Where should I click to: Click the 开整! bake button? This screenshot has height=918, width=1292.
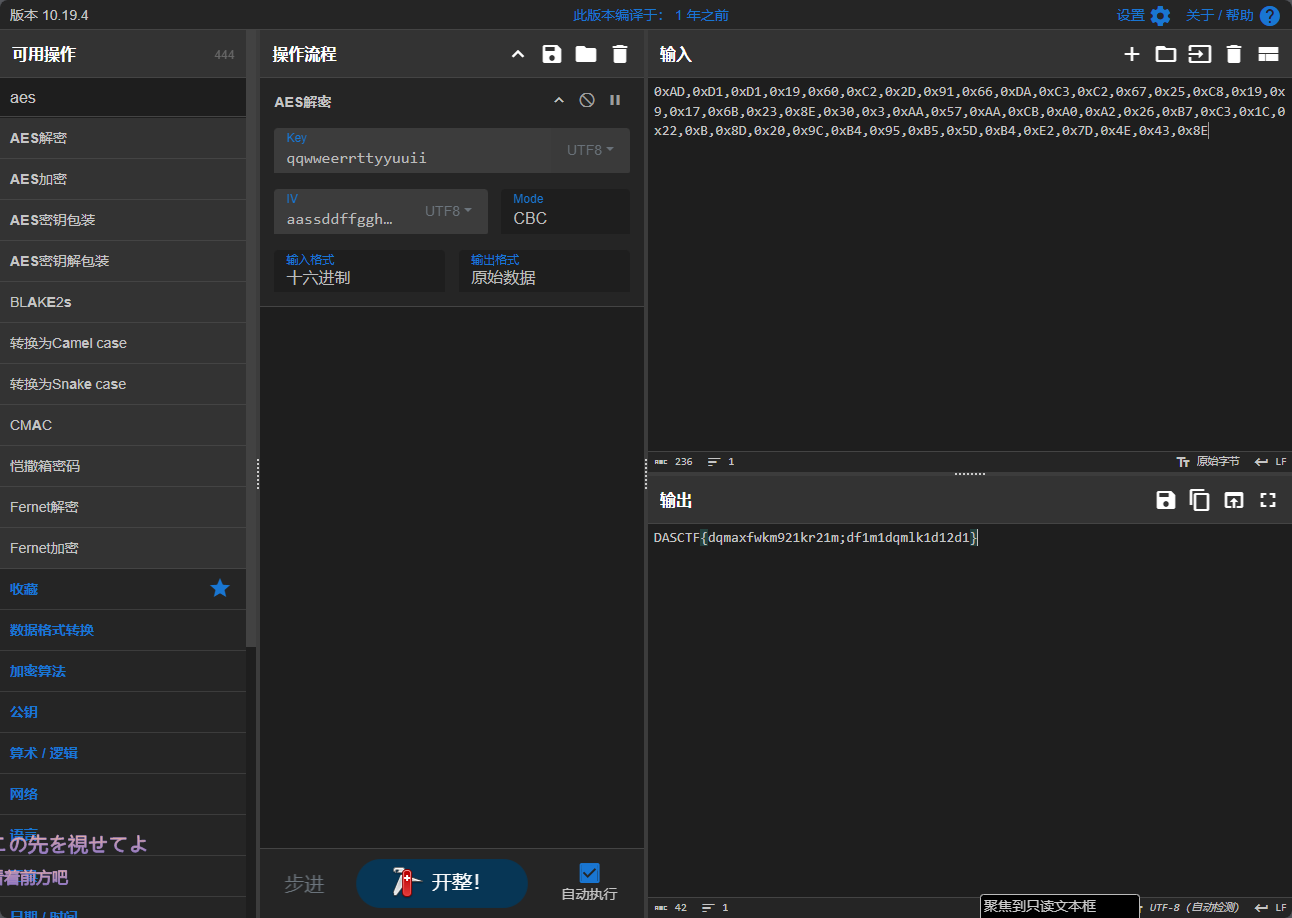[441, 882]
